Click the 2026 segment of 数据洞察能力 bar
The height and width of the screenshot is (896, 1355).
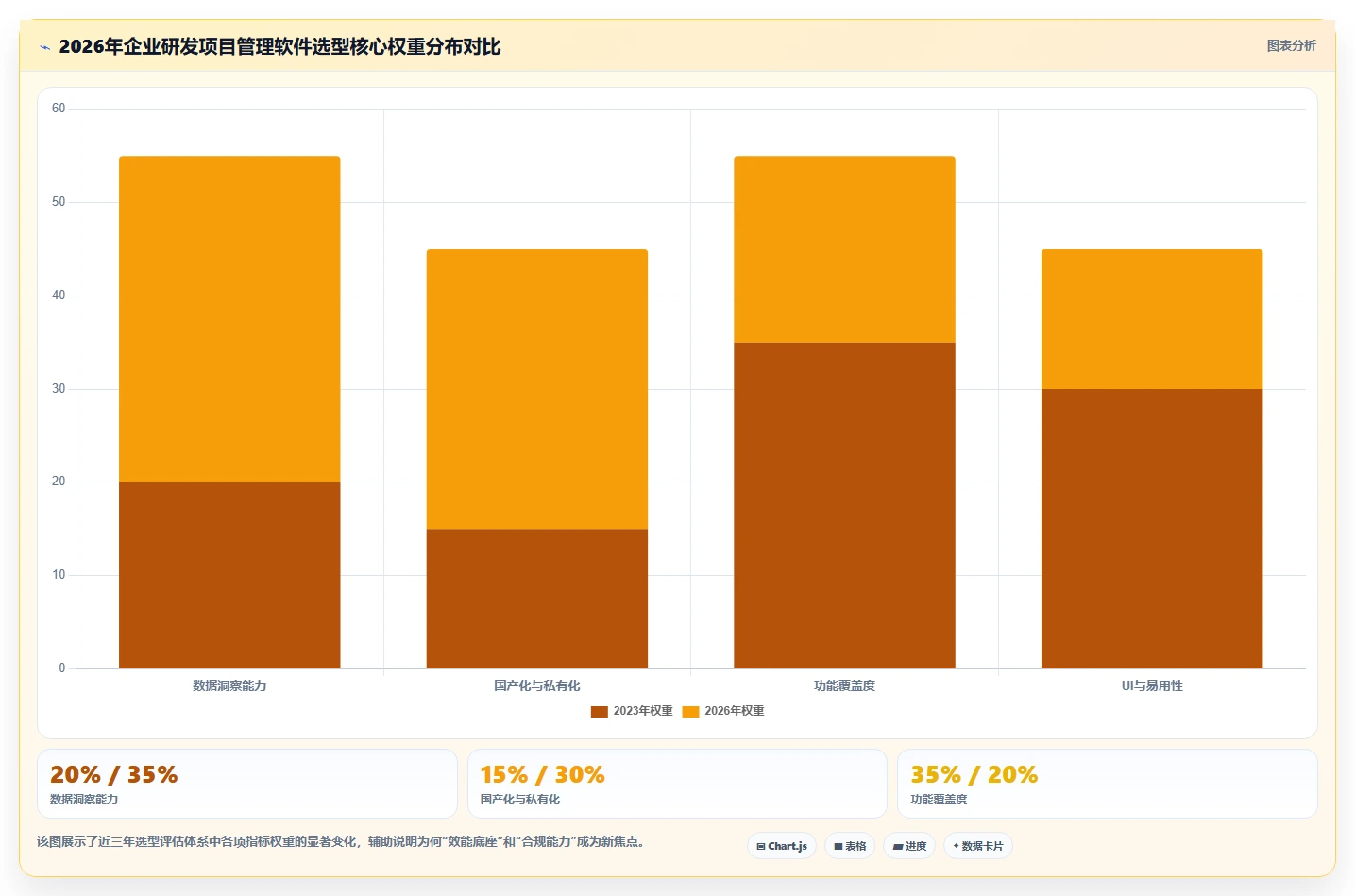[x=229, y=319]
